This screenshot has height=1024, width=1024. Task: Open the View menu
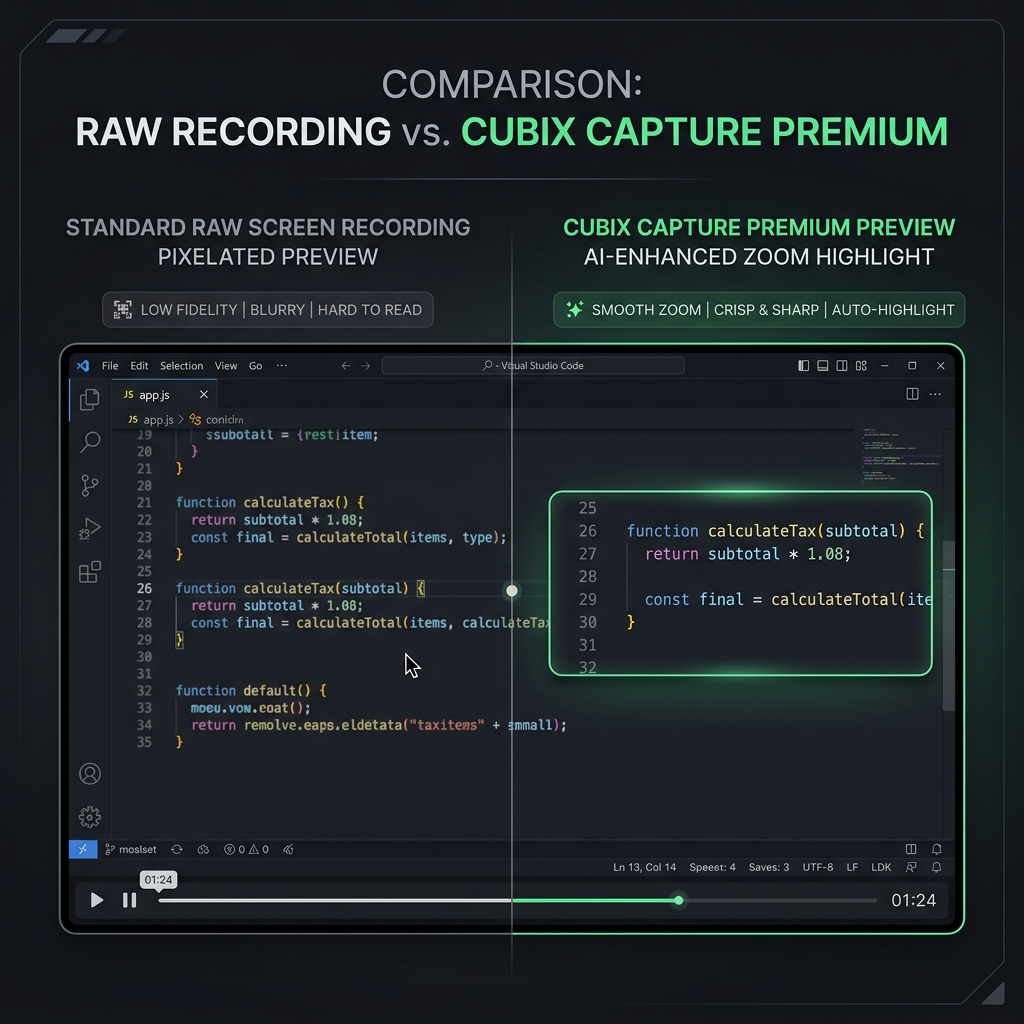click(226, 366)
